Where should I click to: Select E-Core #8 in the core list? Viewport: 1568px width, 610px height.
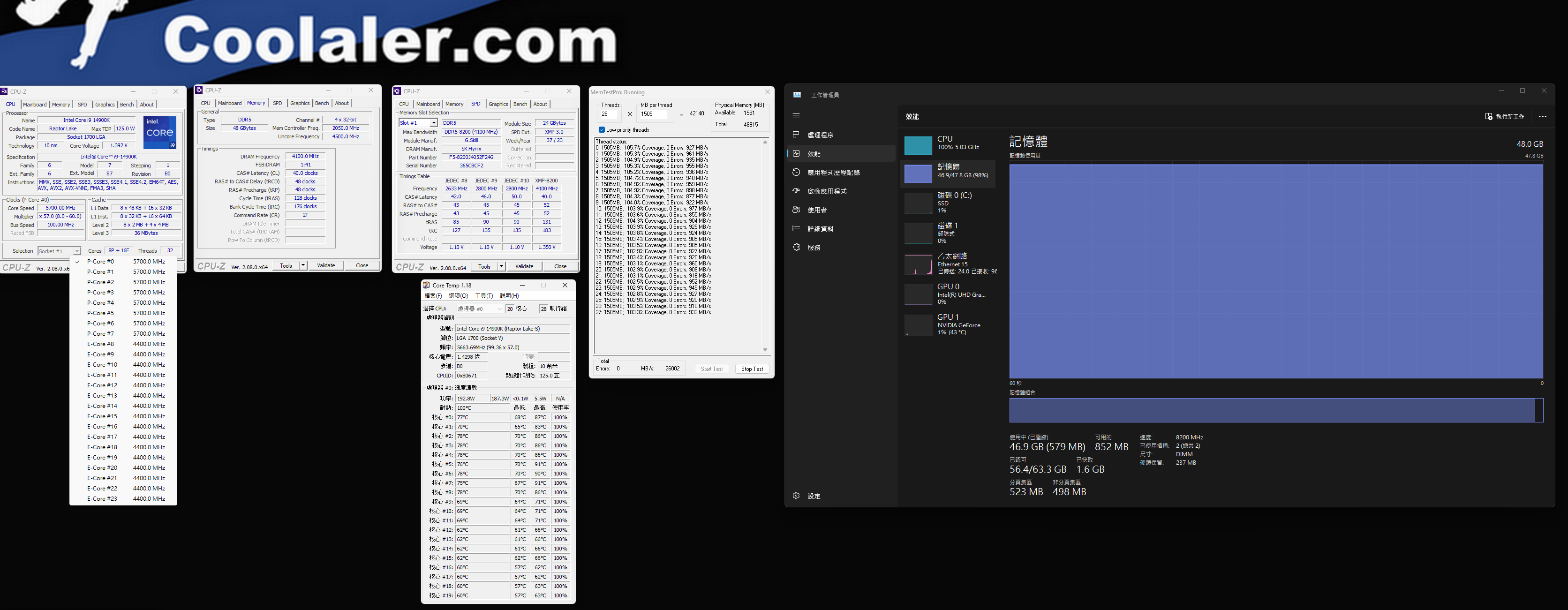coord(124,344)
